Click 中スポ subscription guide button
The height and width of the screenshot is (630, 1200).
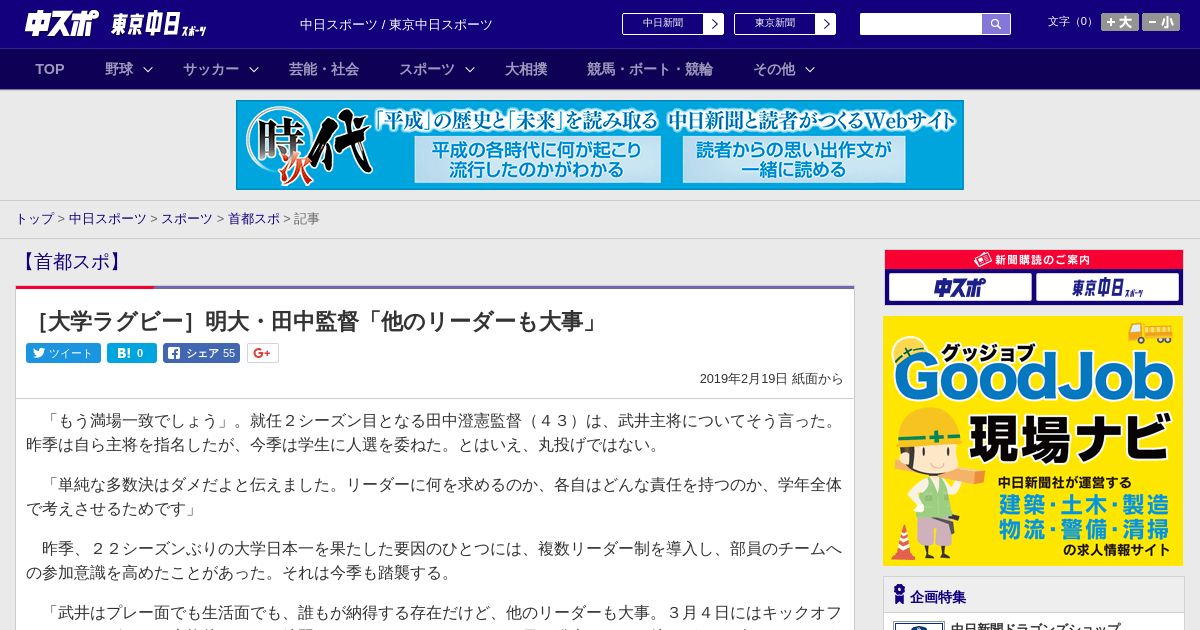pyautogui.click(x=960, y=288)
